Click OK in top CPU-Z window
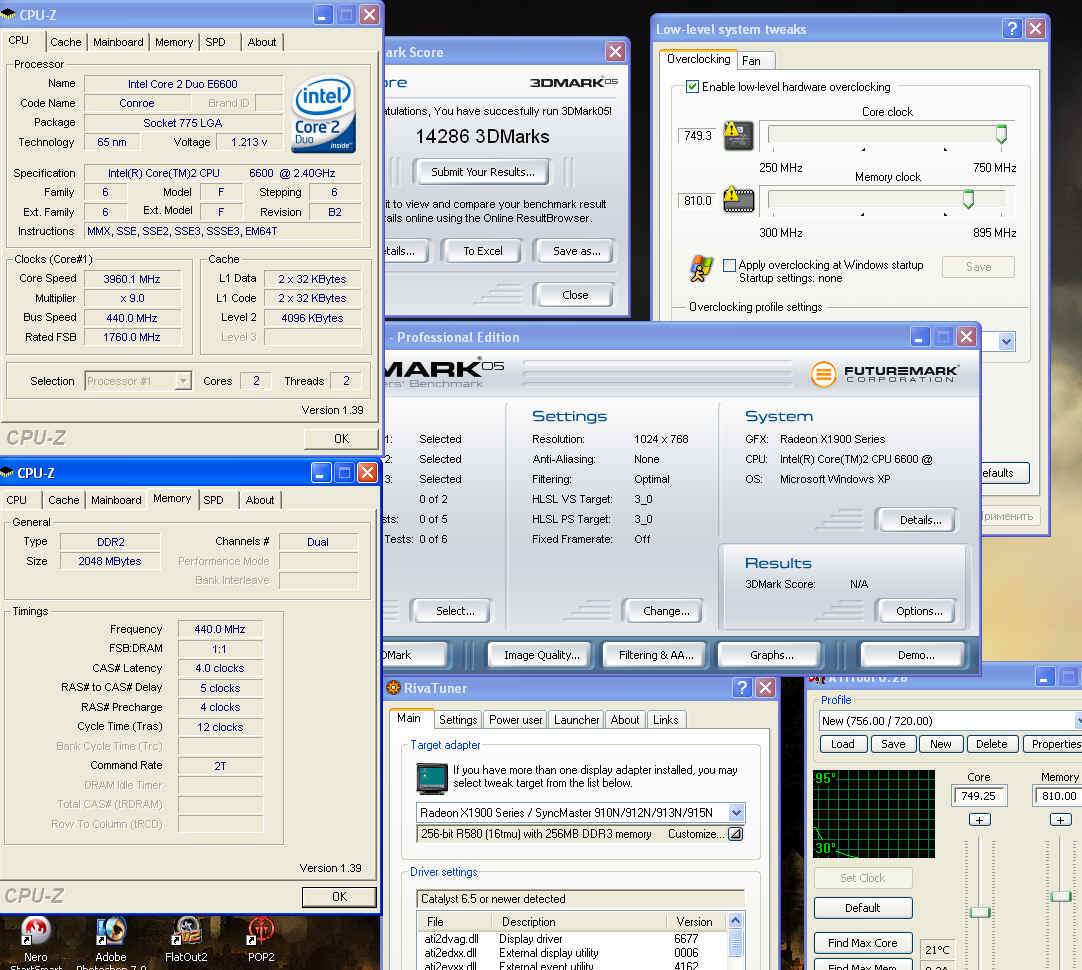 pos(341,439)
